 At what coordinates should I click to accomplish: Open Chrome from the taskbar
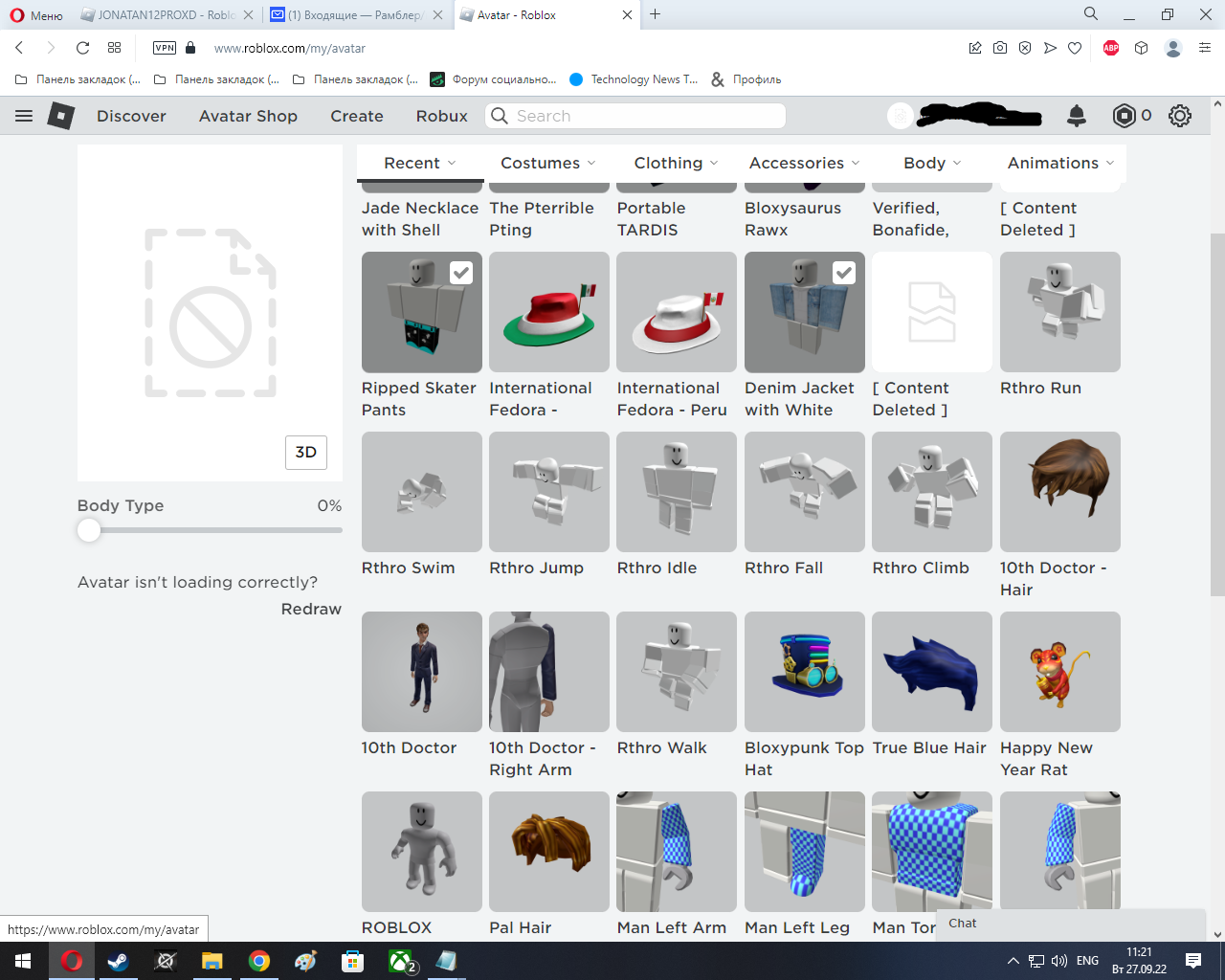[259, 961]
